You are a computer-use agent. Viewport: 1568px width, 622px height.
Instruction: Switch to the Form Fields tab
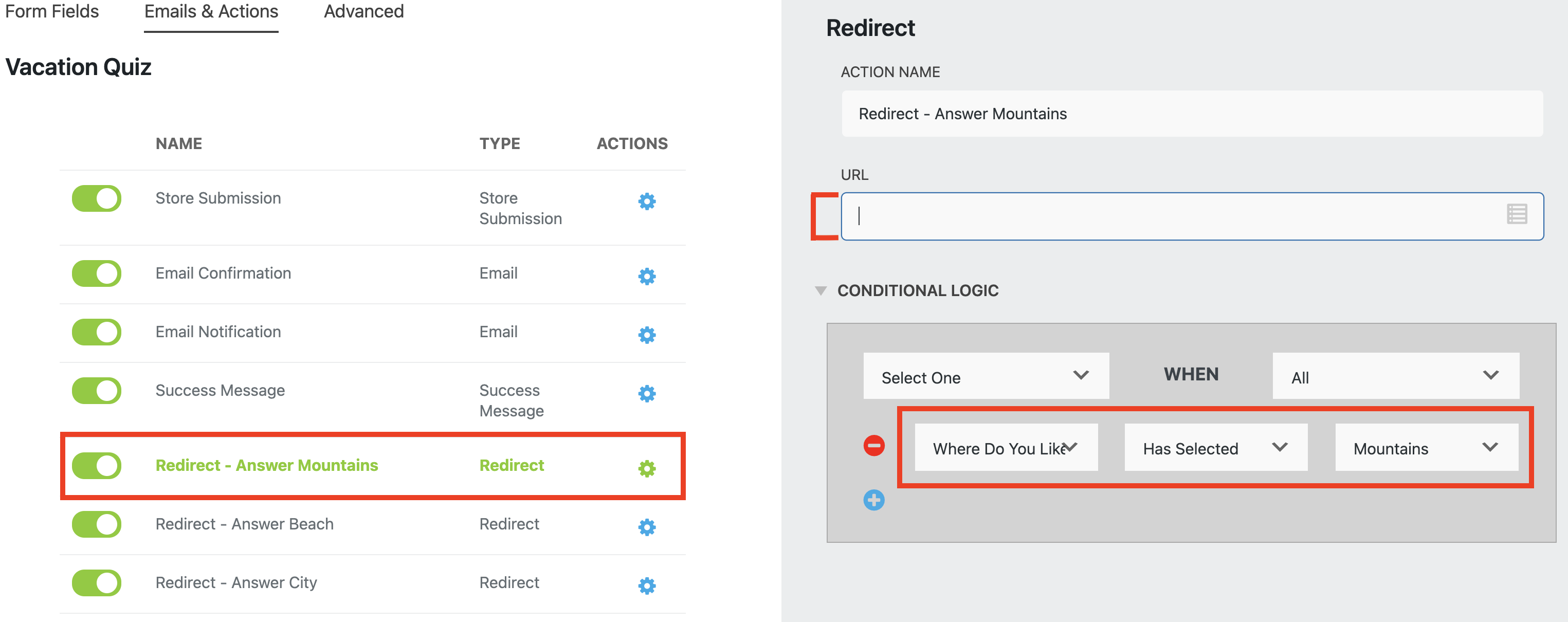(52, 11)
